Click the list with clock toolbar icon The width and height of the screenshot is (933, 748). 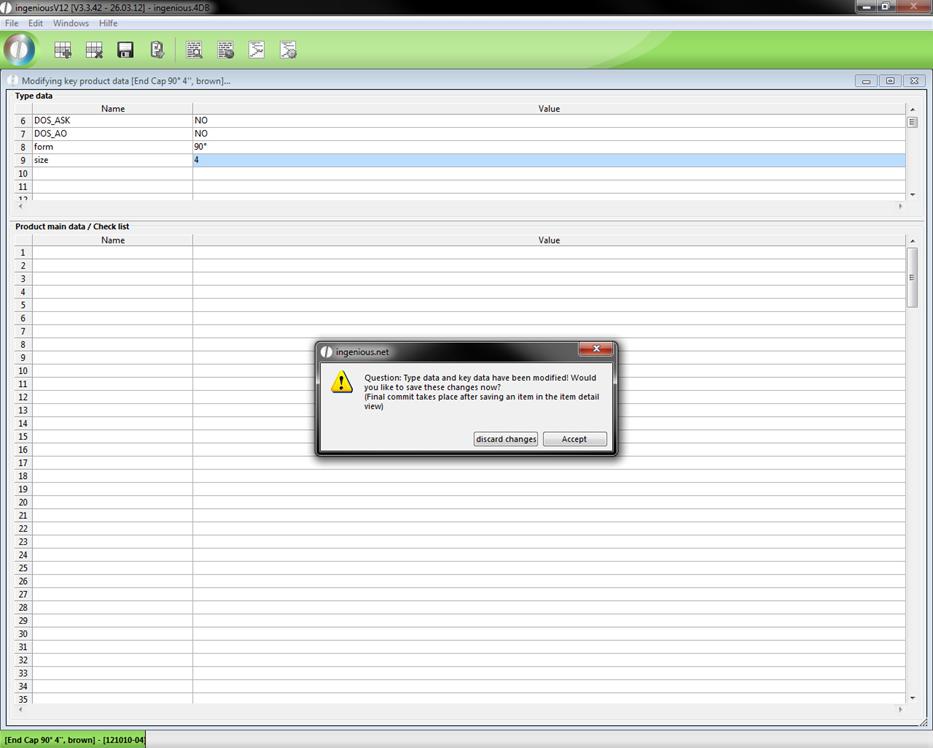(226, 50)
